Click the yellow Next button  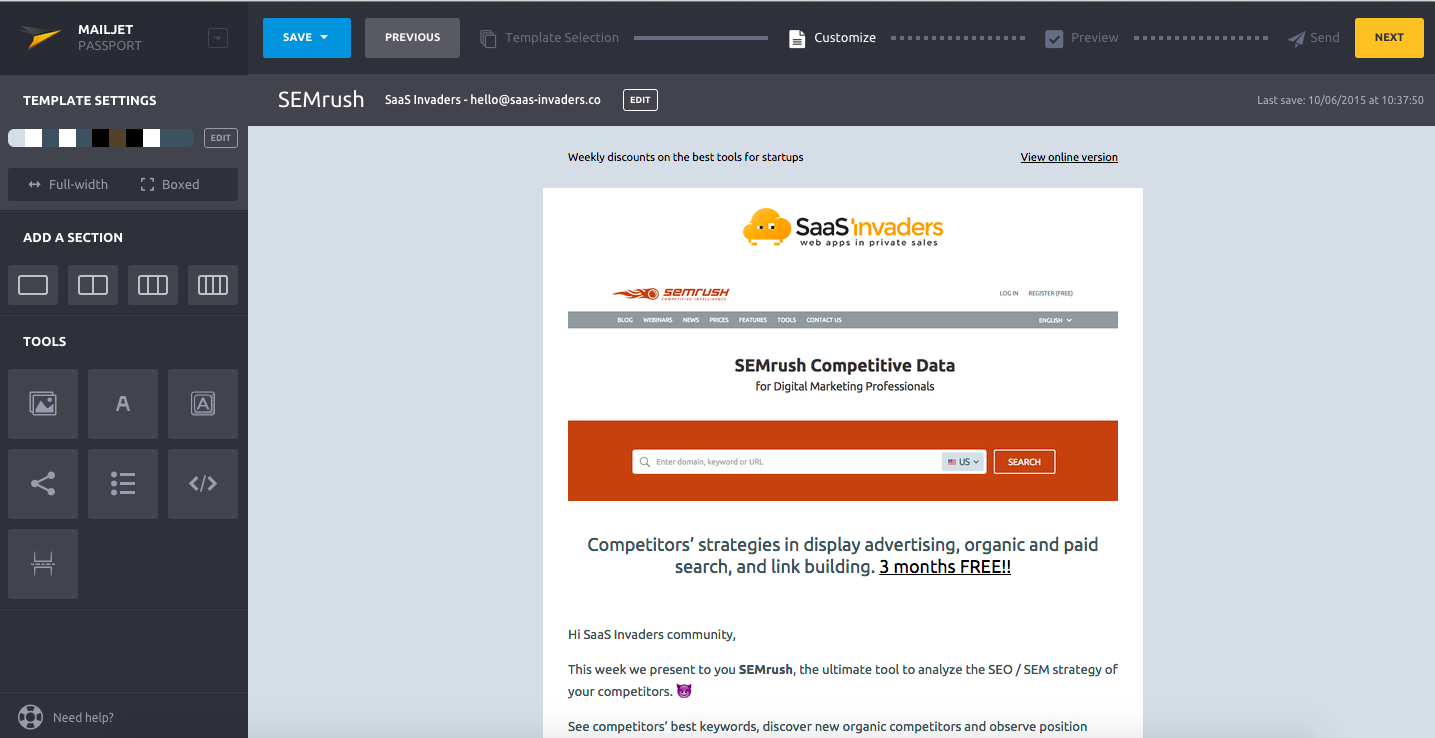pyautogui.click(x=1389, y=38)
